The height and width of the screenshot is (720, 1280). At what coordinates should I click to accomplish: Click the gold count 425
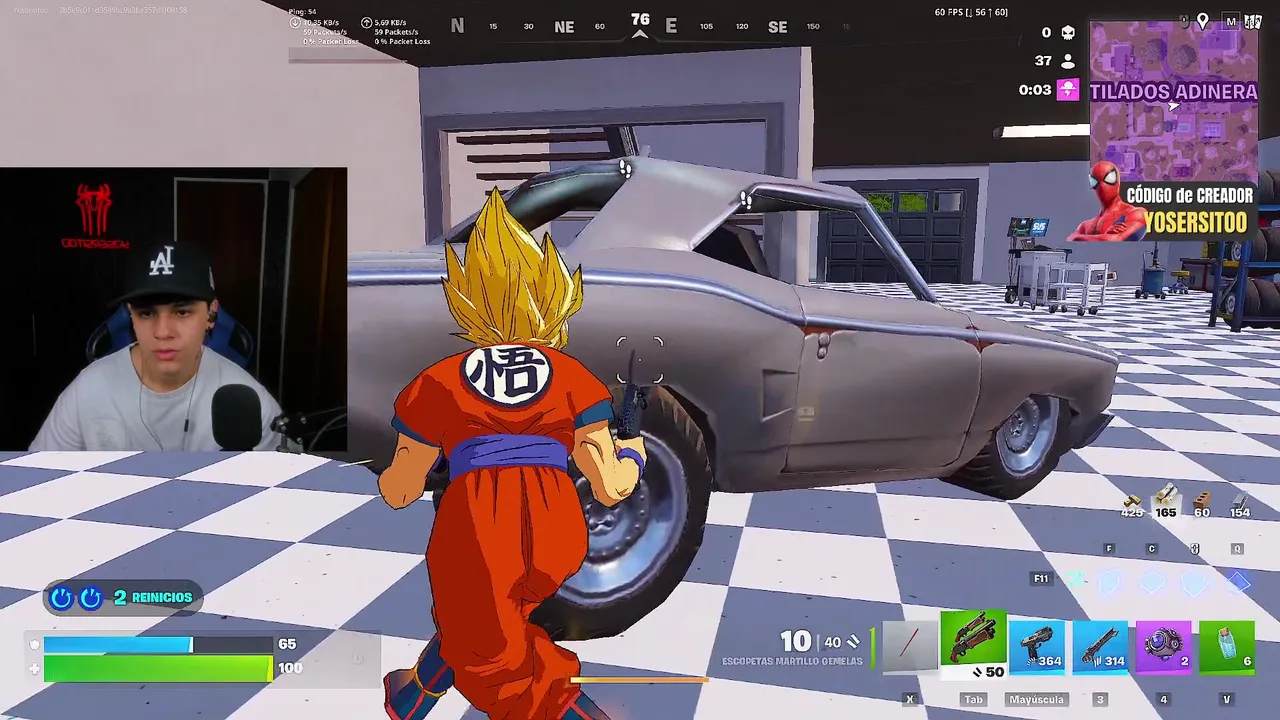click(1132, 512)
